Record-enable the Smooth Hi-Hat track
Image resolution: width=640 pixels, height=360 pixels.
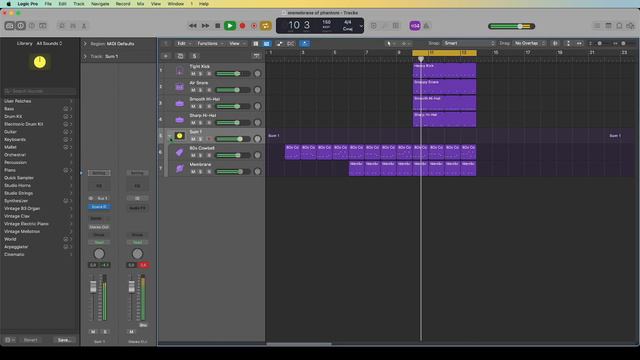[x=209, y=107]
